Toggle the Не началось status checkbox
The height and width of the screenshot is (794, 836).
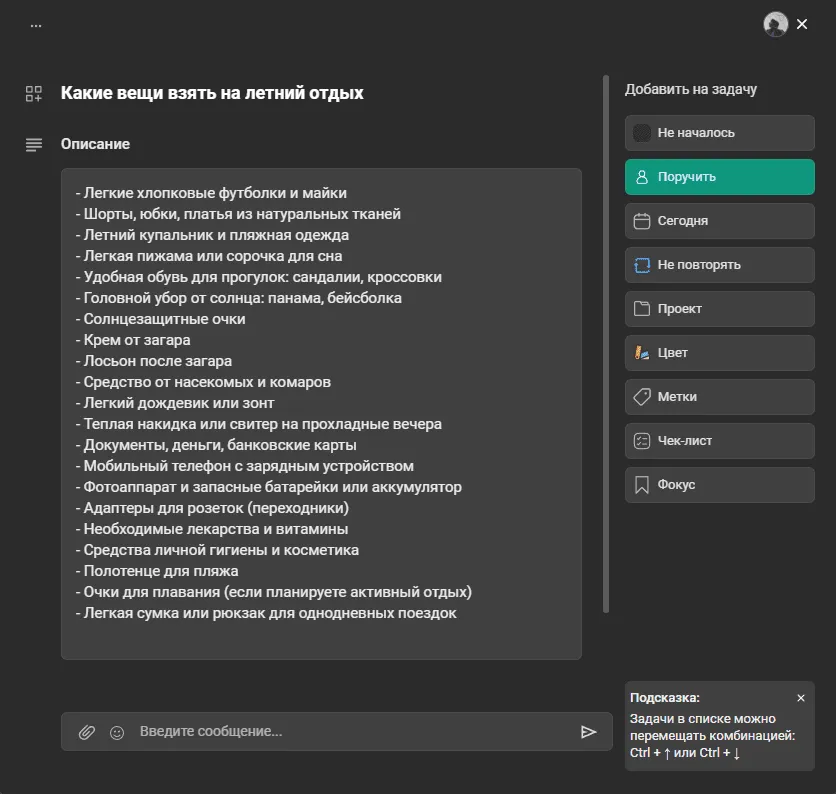[x=642, y=133]
